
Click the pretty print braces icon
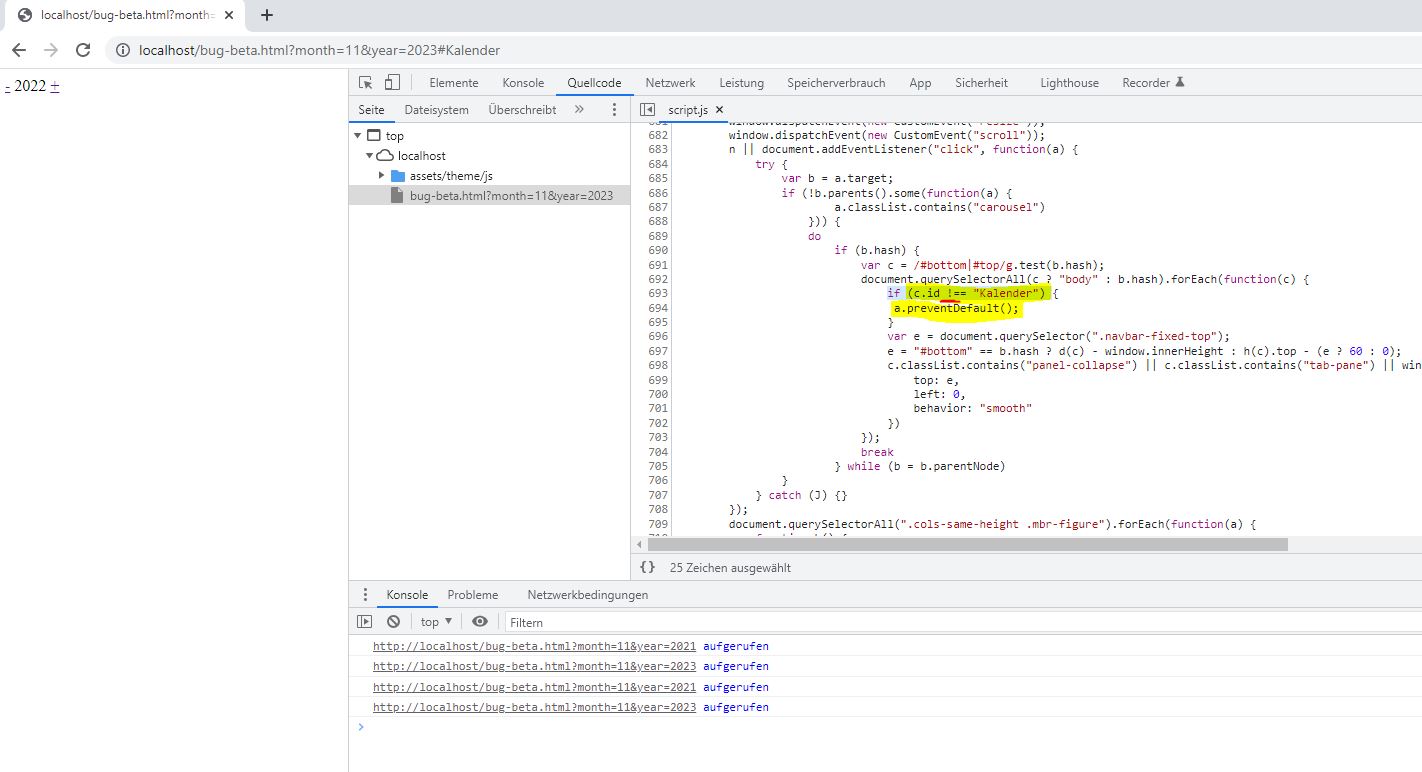(647, 567)
